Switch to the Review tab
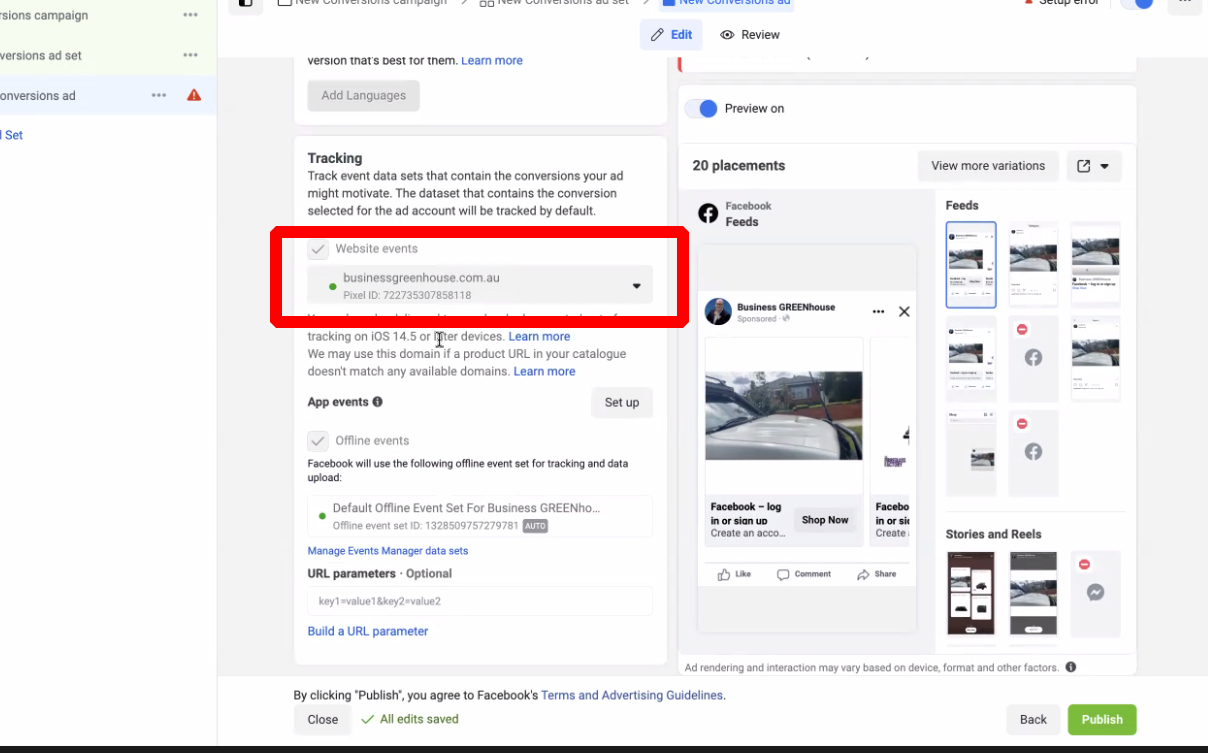Viewport: 1208px width, 753px height. [750, 35]
